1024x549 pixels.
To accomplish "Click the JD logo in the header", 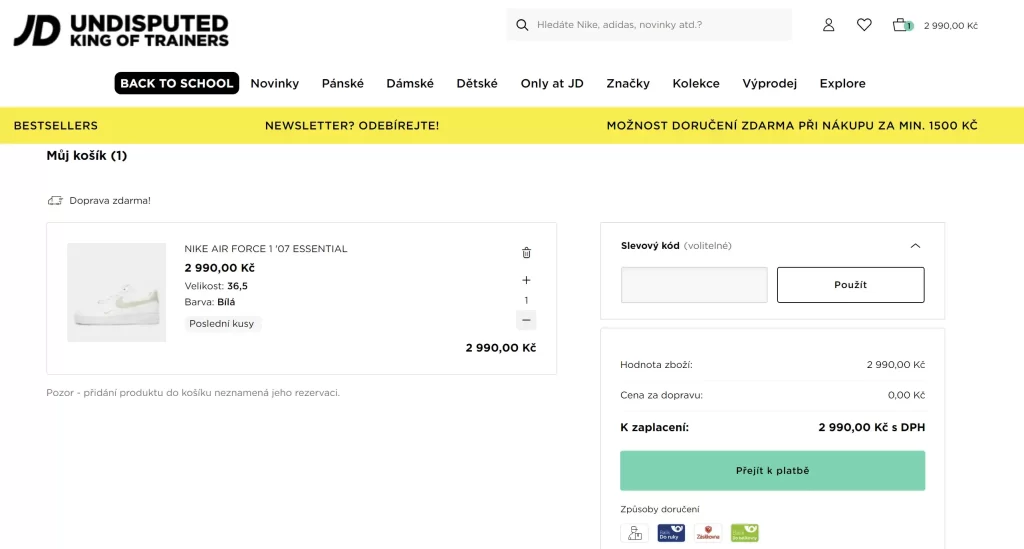I will point(121,30).
